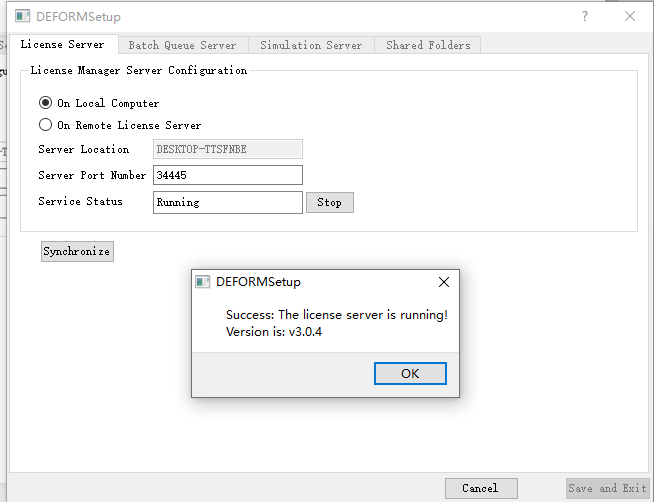Close the success message dialog

coord(444,282)
